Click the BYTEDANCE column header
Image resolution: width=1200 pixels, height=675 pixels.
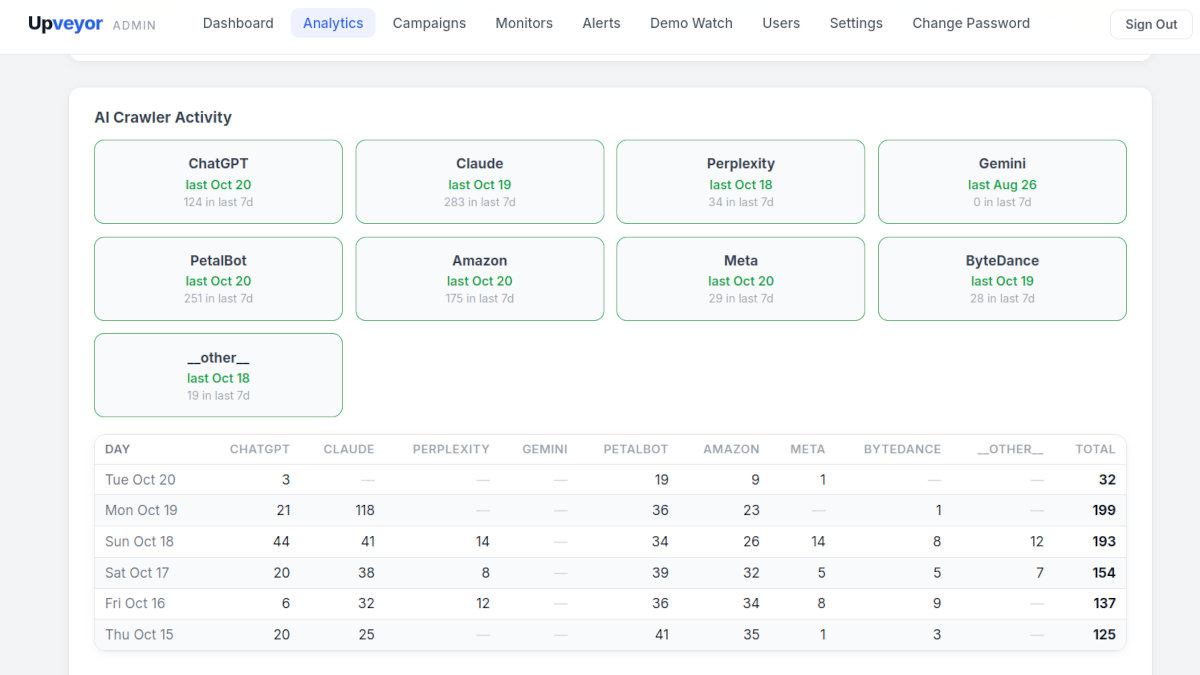click(x=902, y=449)
